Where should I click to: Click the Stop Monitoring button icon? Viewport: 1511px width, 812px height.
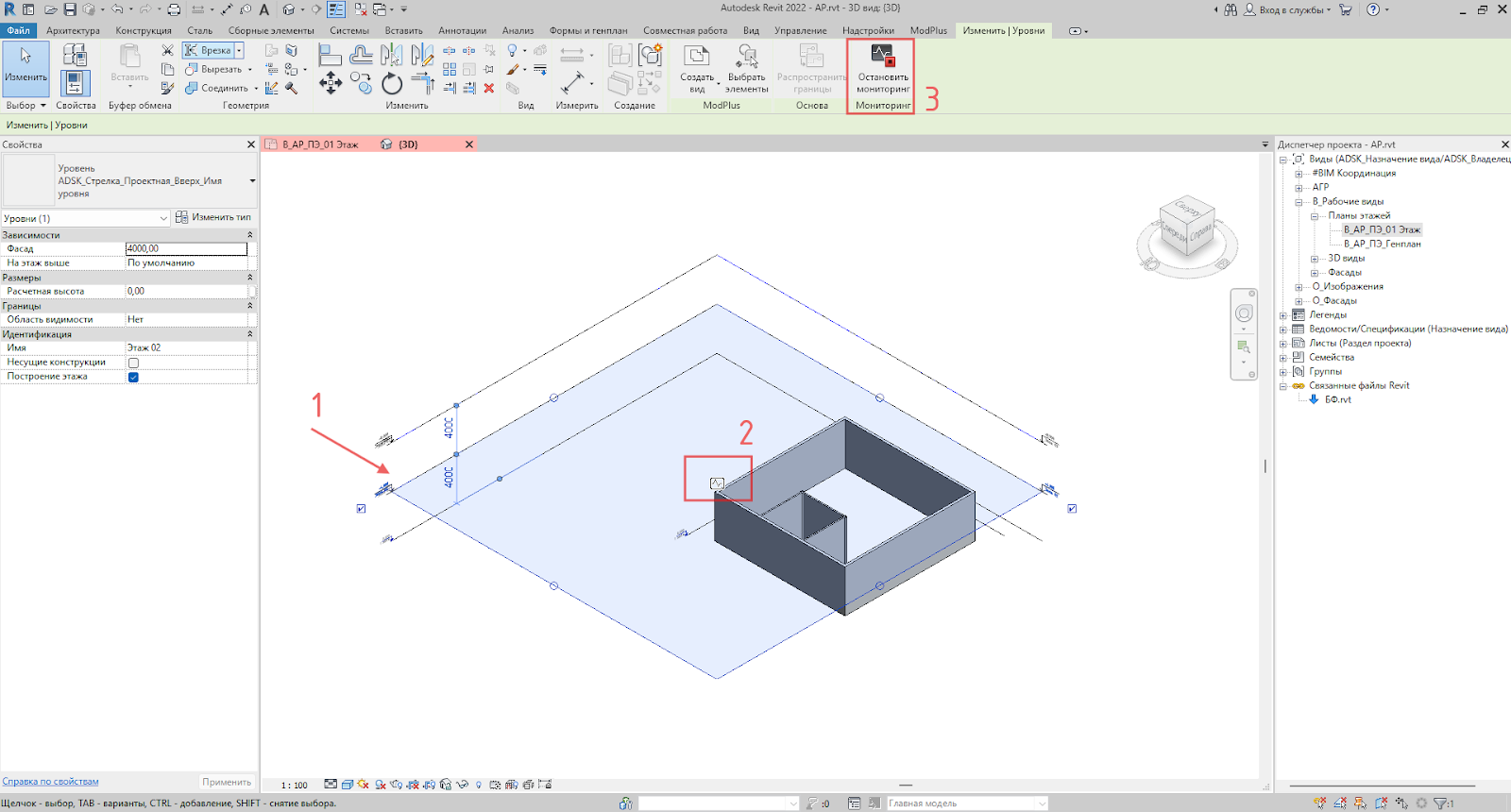click(x=882, y=56)
